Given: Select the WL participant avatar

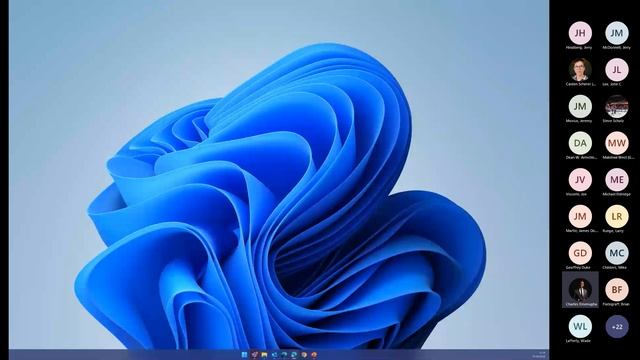Looking at the screenshot, I should (580, 327).
